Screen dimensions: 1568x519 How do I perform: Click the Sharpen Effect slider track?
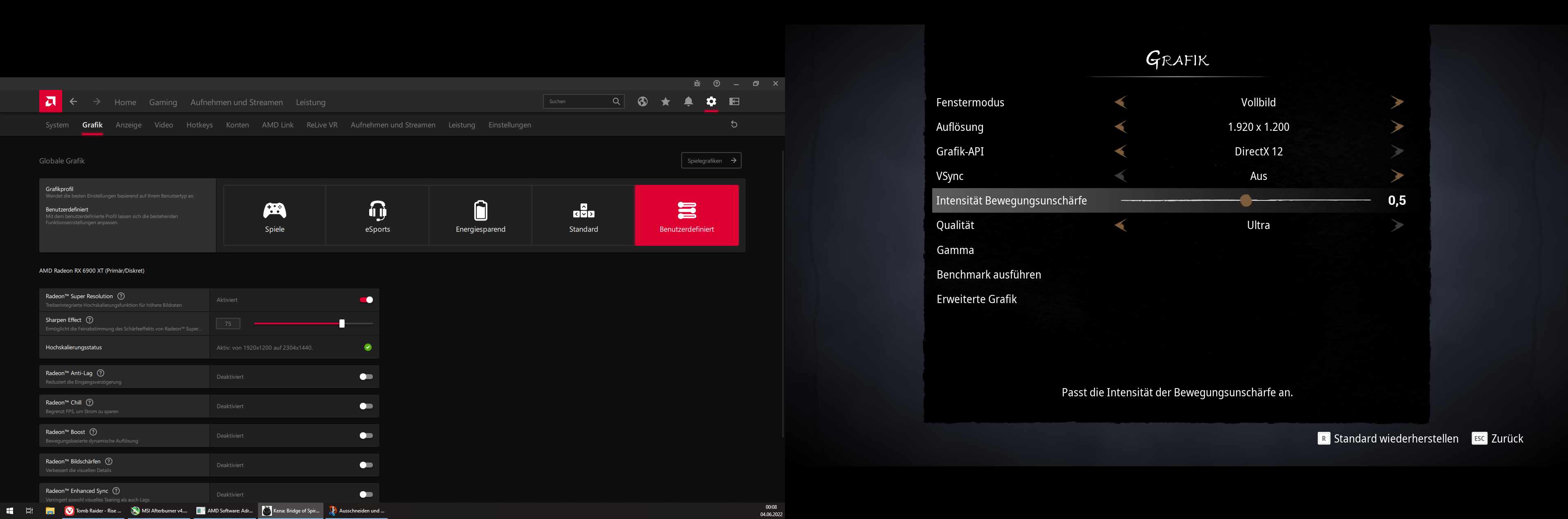pos(298,324)
